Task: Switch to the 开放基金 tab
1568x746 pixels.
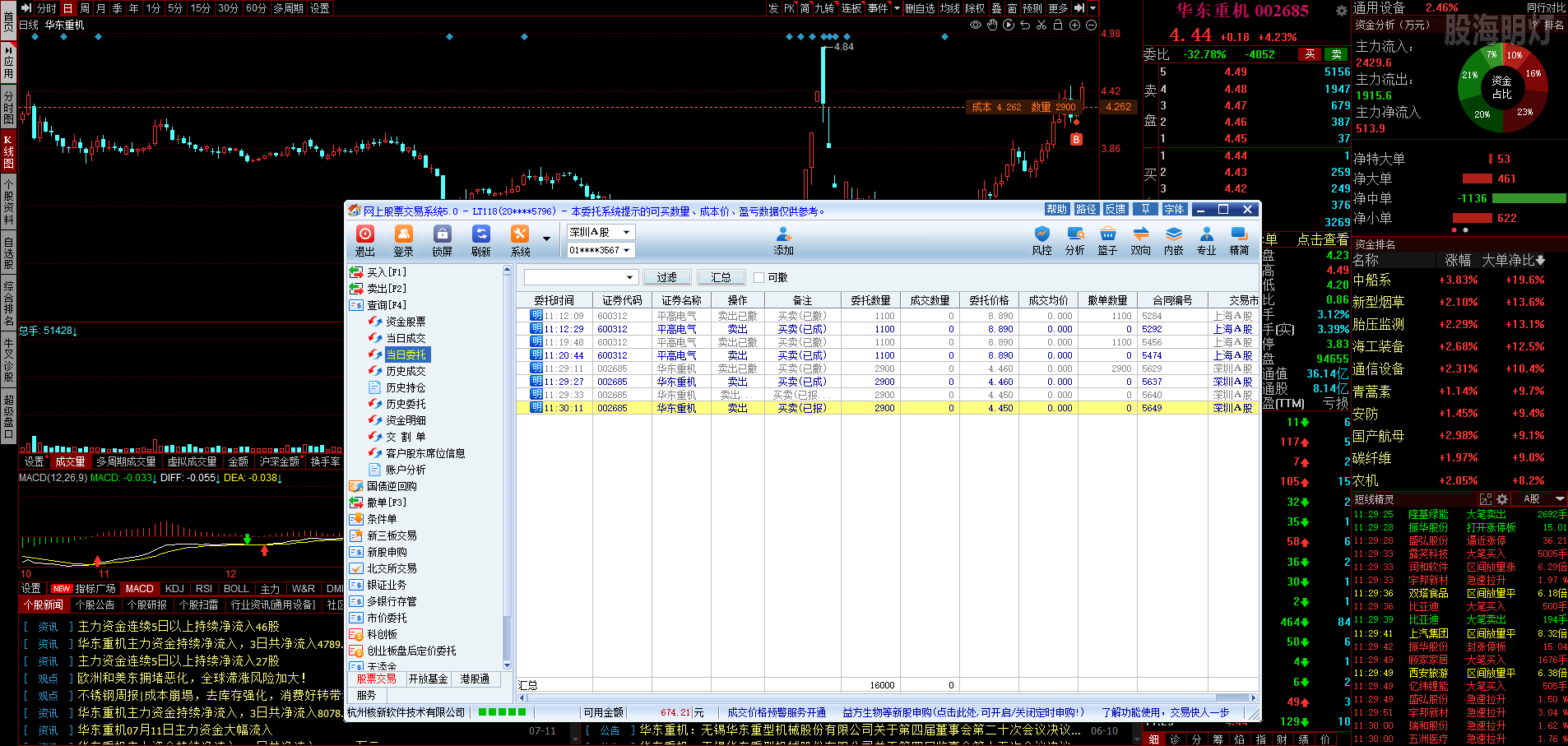Action: [x=429, y=679]
